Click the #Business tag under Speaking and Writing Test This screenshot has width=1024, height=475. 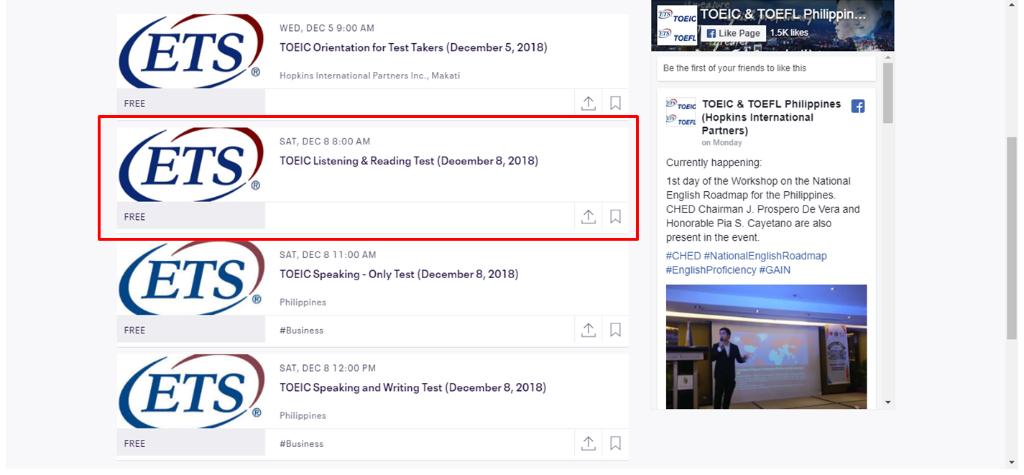[x=301, y=444]
